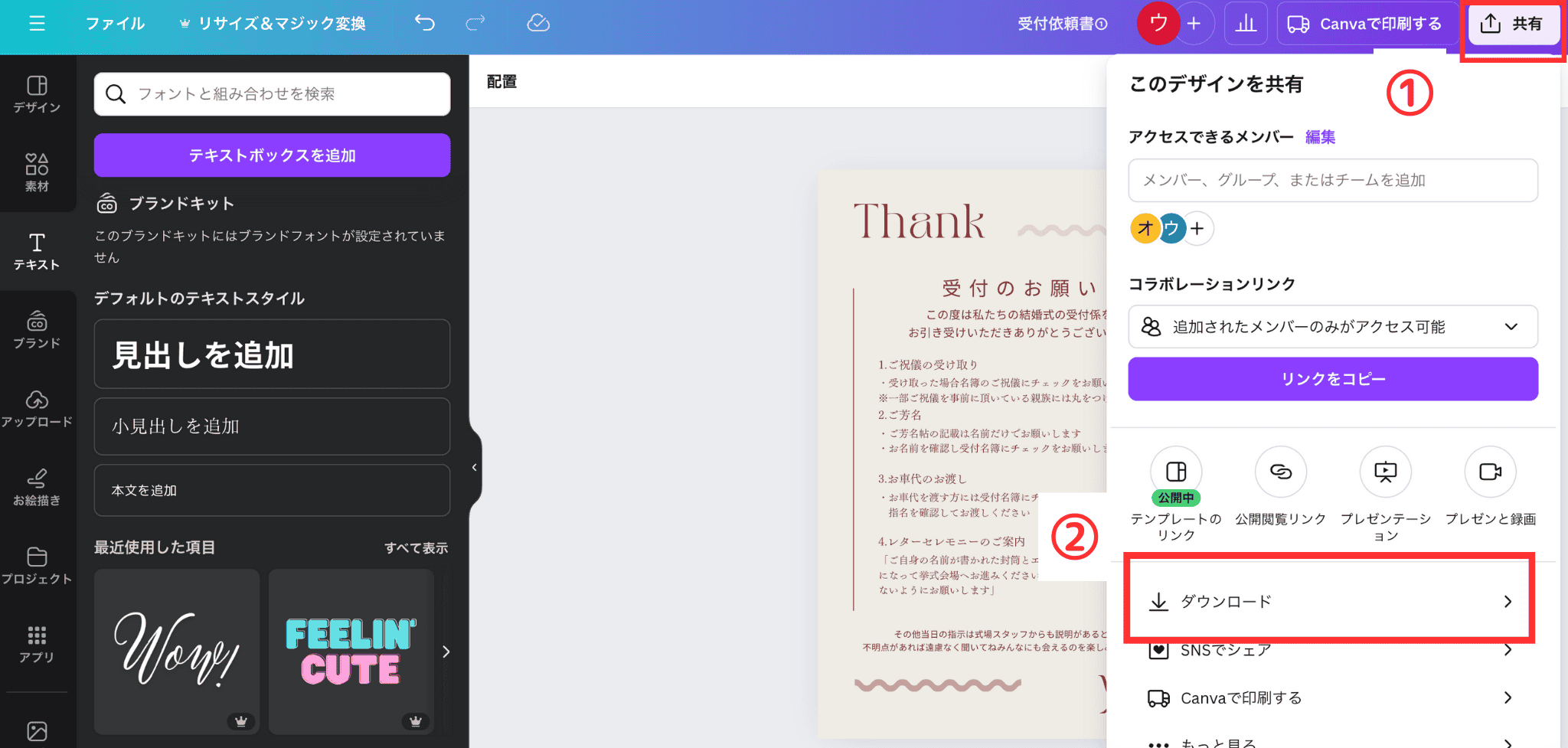Click the 公開閲覧リンク icon
Viewport: 1568px width, 748px height.
coord(1280,472)
